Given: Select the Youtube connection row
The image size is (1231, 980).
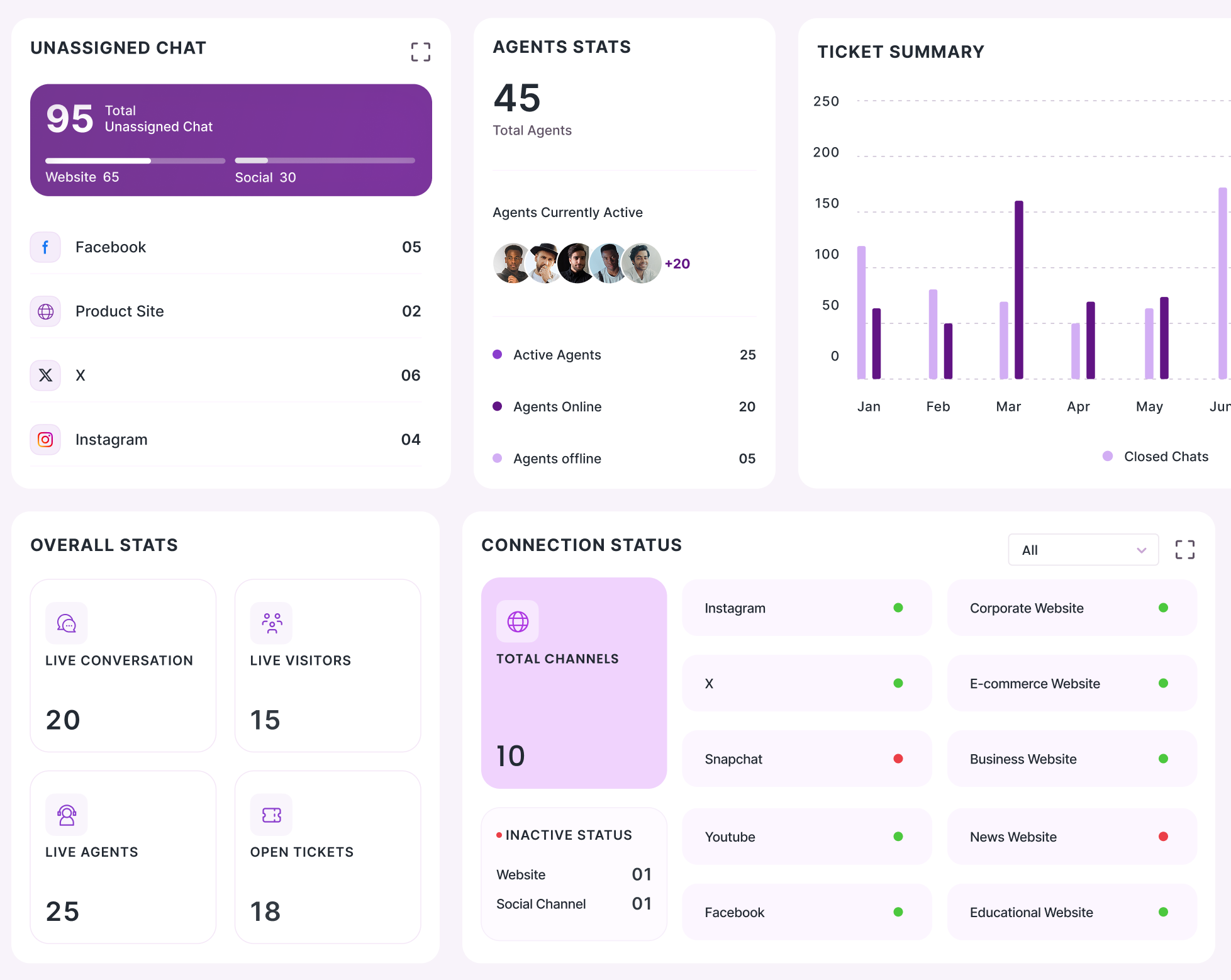Looking at the screenshot, I should 806,837.
